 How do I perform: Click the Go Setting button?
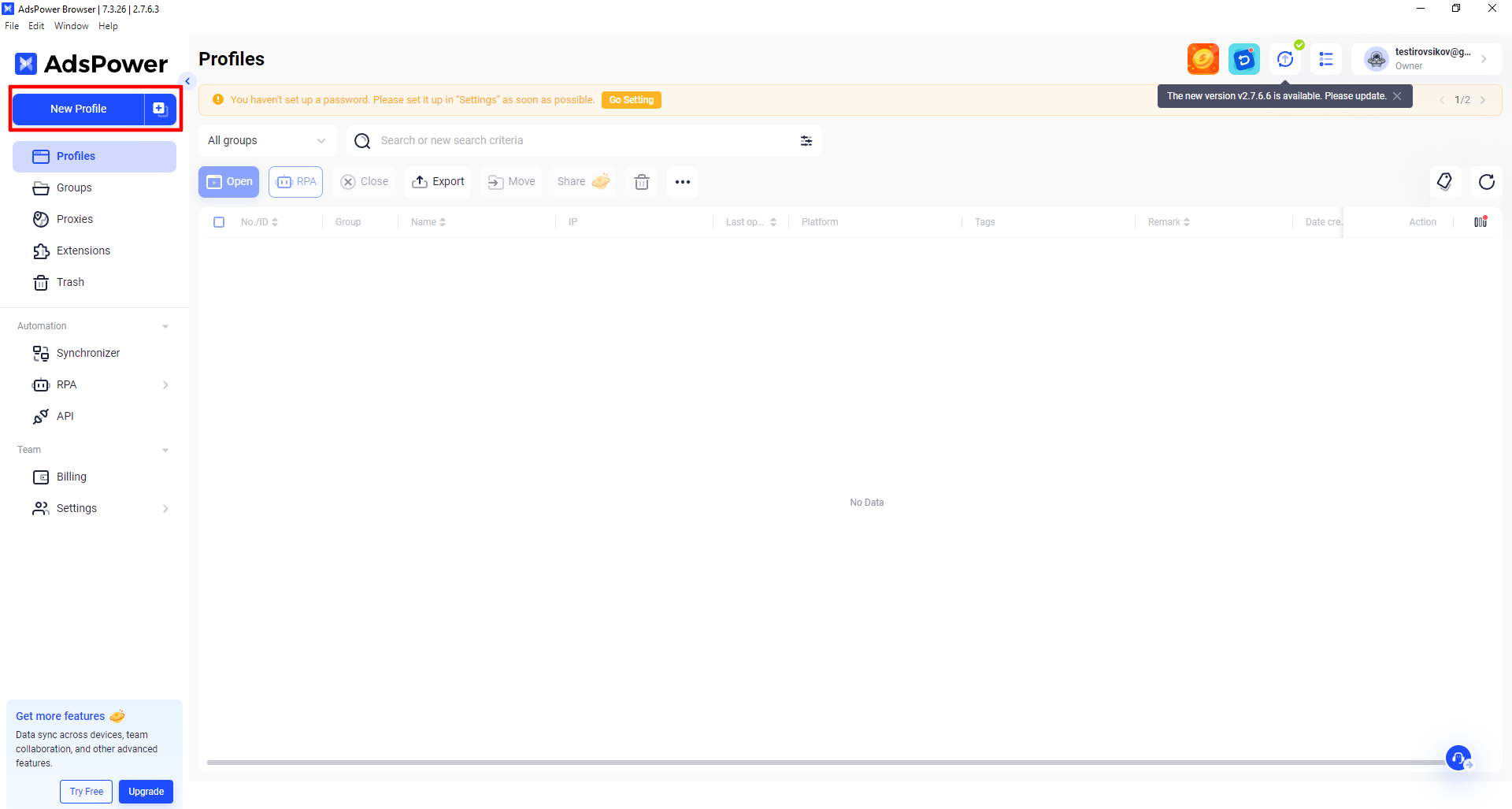click(631, 100)
